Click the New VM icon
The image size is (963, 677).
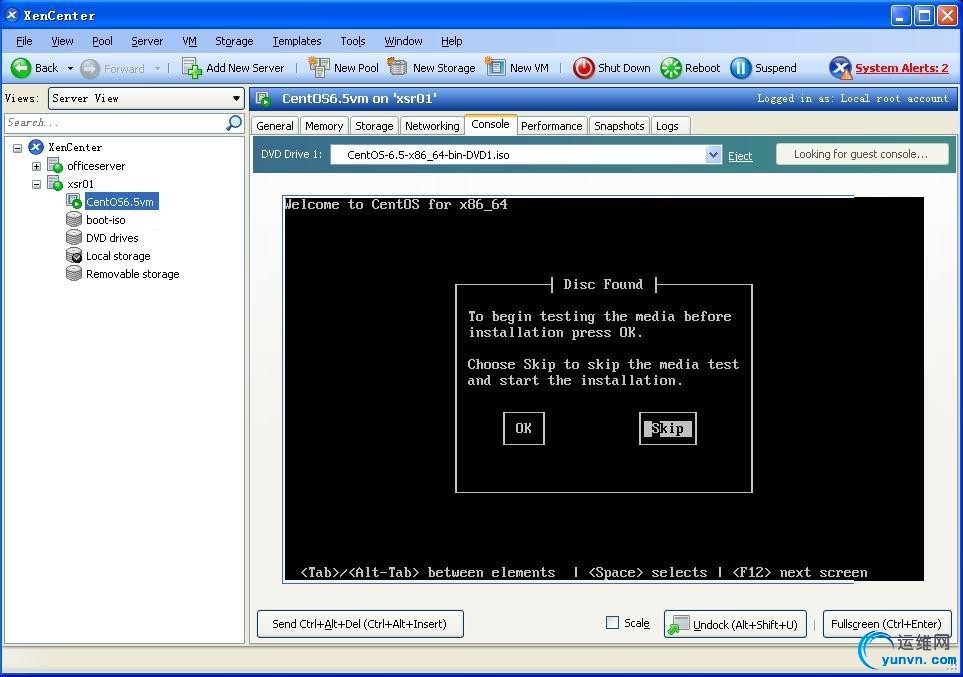[x=495, y=66]
